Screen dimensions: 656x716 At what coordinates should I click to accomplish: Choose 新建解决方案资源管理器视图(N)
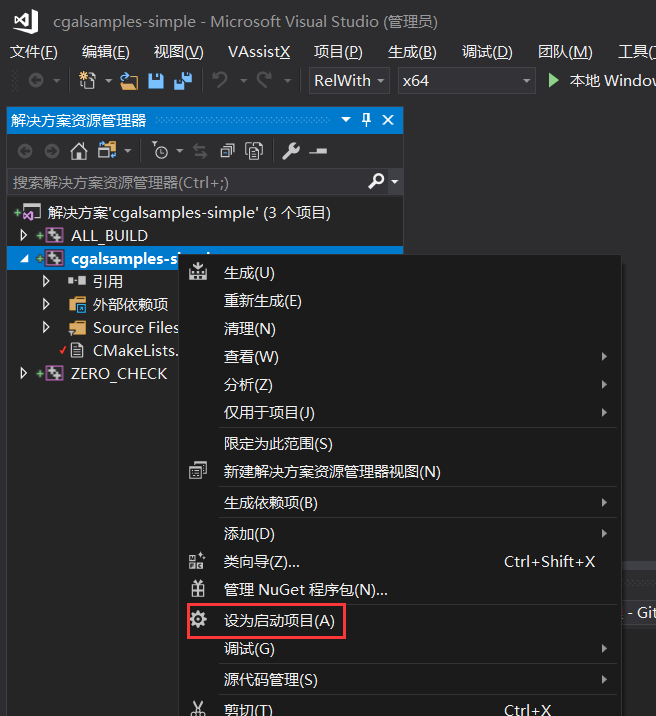399,472
